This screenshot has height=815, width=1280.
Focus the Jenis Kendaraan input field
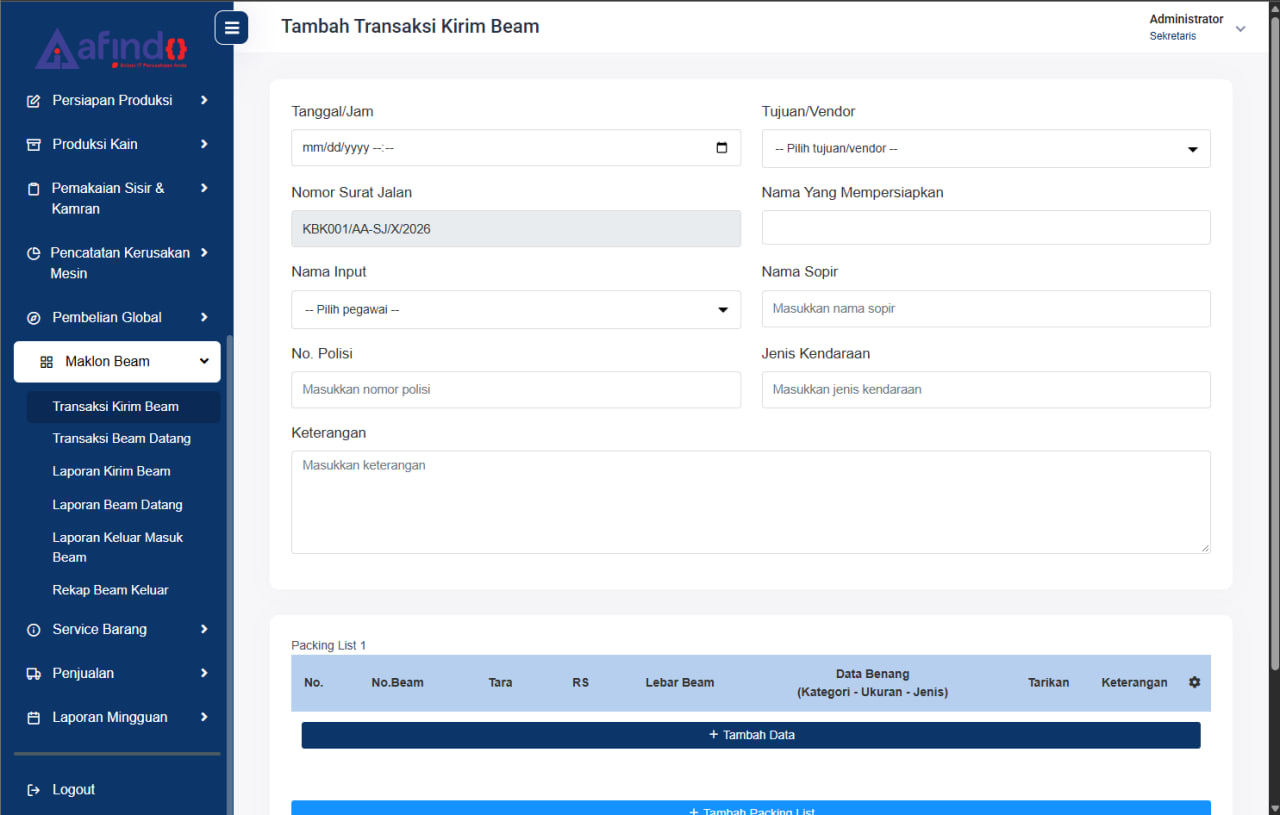pyautogui.click(x=986, y=390)
